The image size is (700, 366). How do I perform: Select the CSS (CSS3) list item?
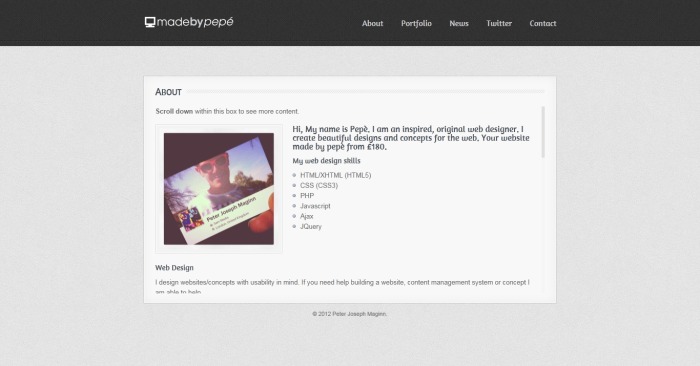319,185
